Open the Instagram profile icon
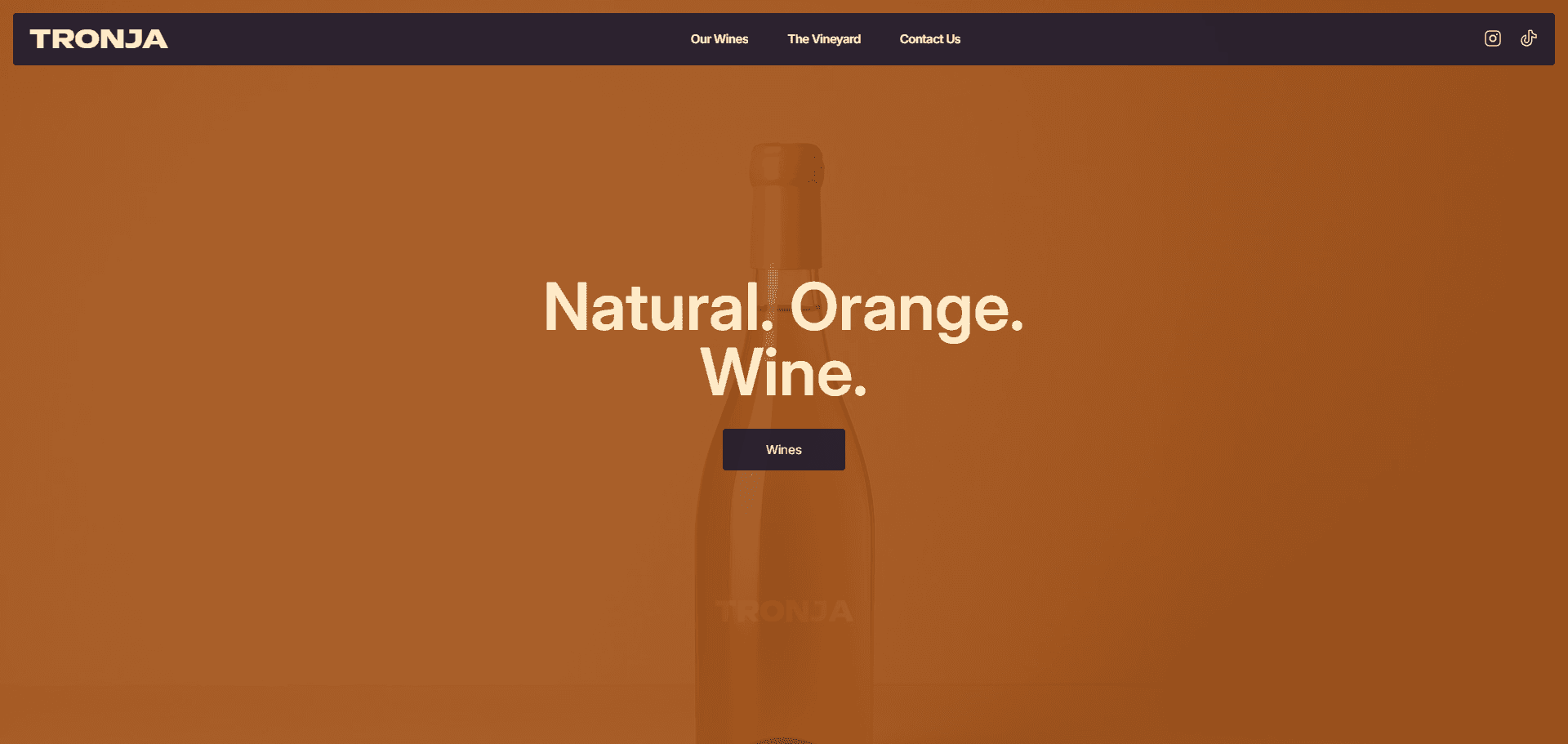This screenshot has height=744, width=1568. (x=1492, y=38)
